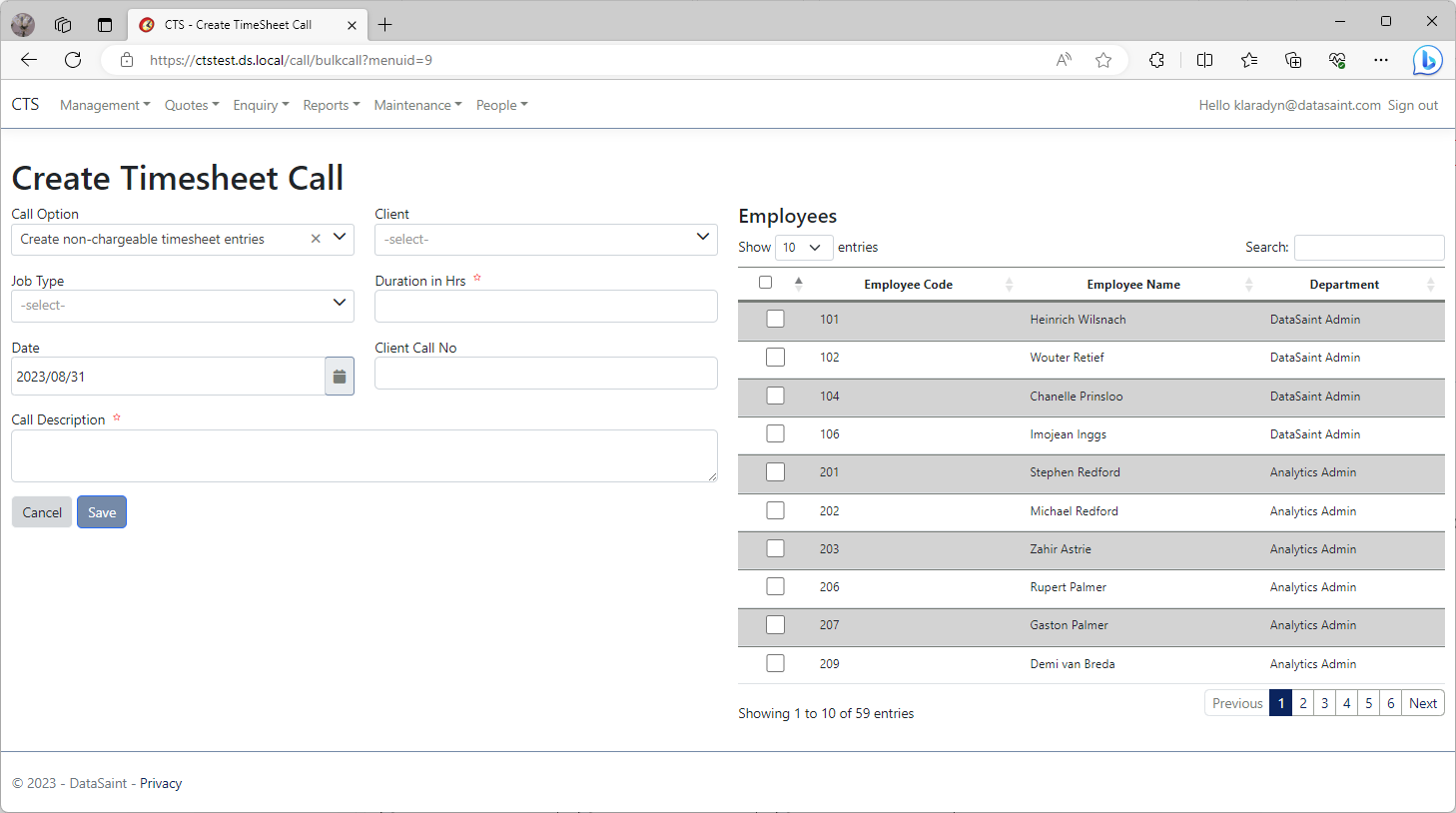This screenshot has height=813, width=1456.
Task: Focus the Duration in Hrs field
Action: tap(546, 306)
